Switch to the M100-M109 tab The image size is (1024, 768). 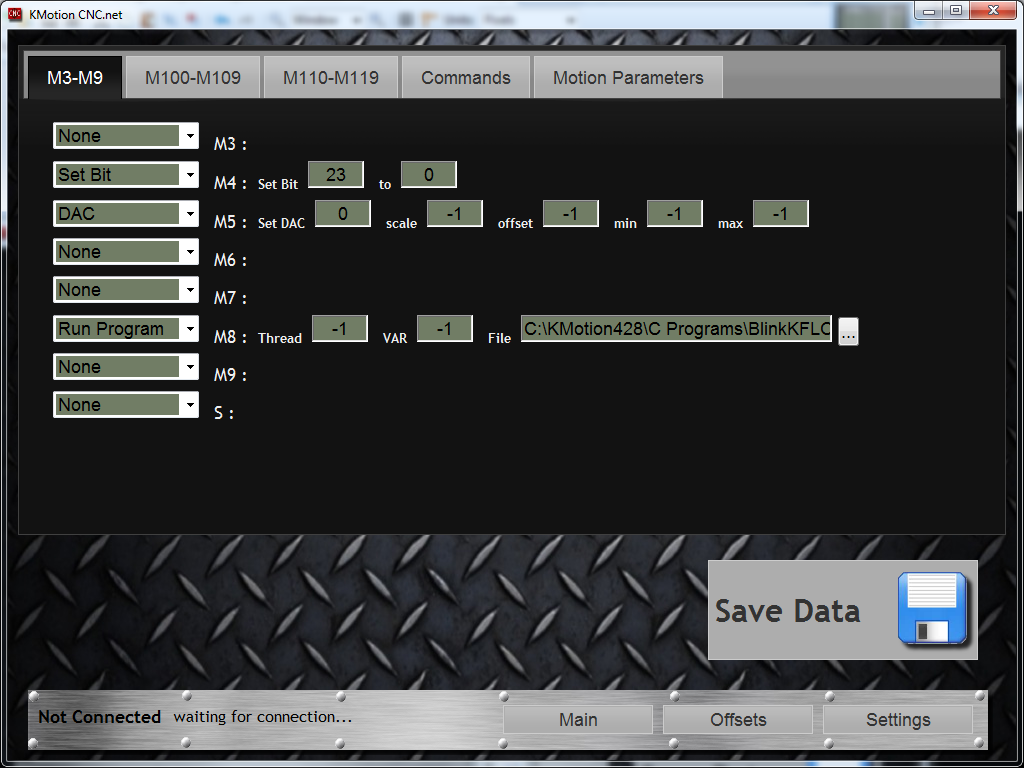point(193,78)
